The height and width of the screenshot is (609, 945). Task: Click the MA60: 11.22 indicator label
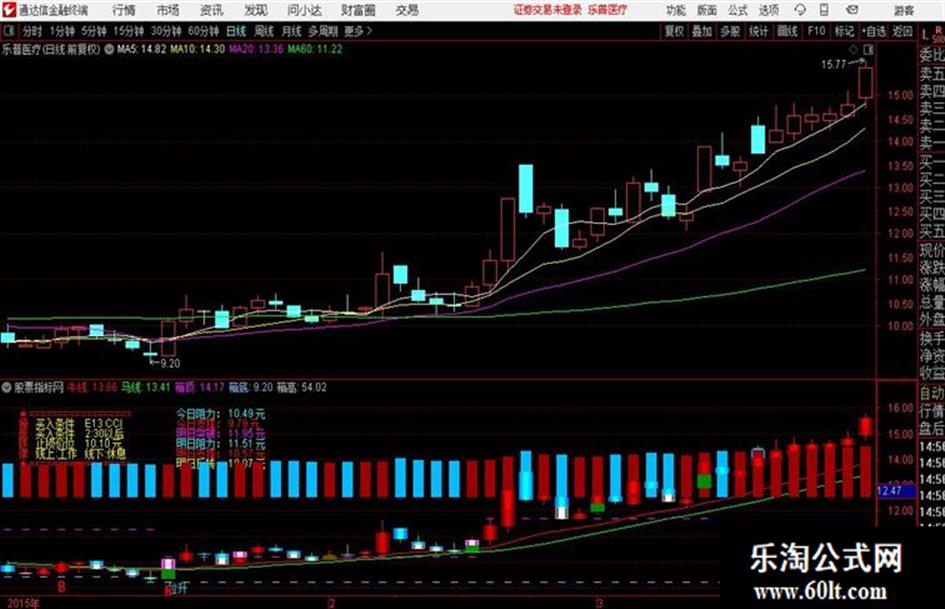tap(315, 49)
